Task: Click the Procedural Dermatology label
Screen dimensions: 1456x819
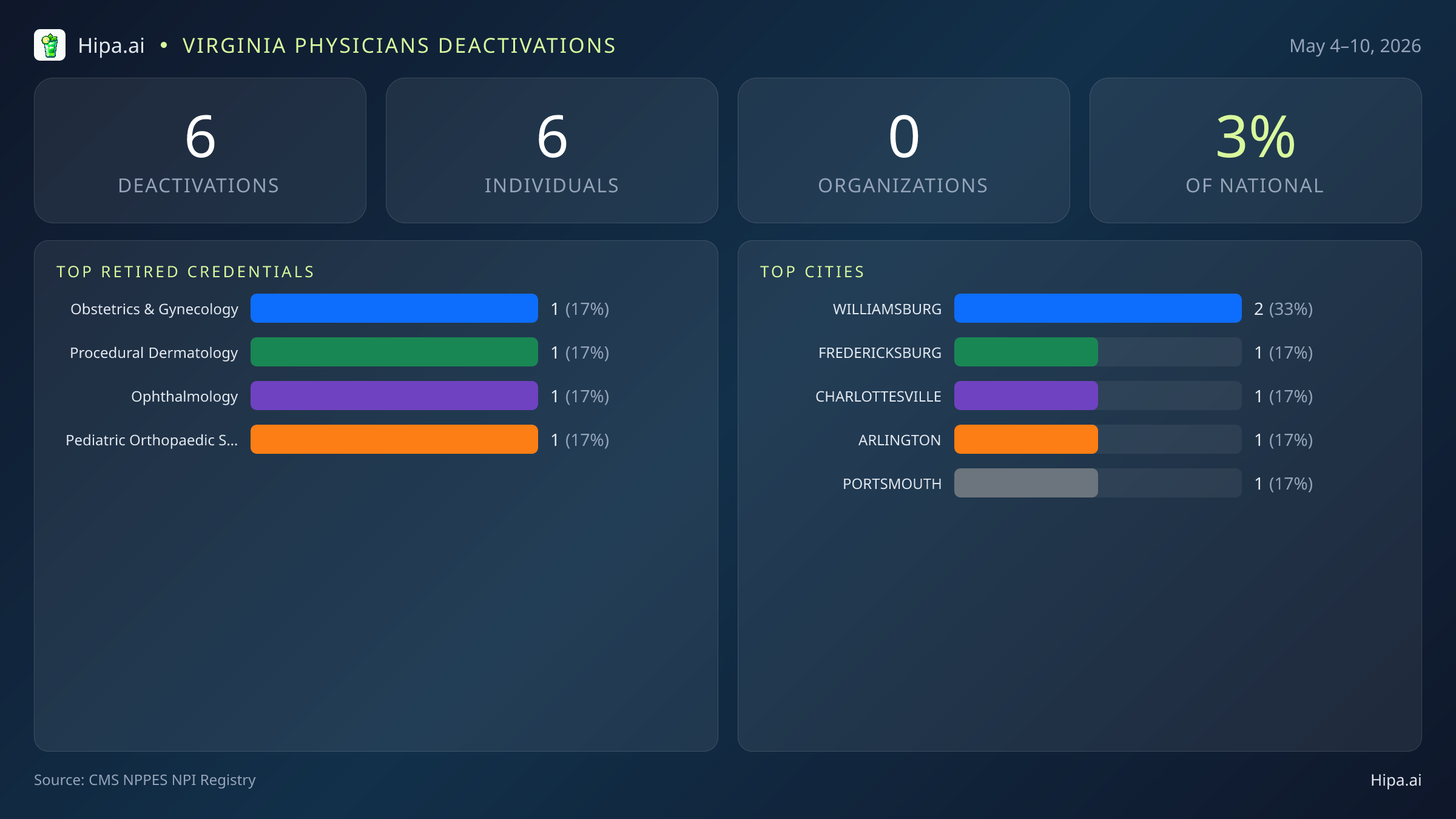Action: 153,352
